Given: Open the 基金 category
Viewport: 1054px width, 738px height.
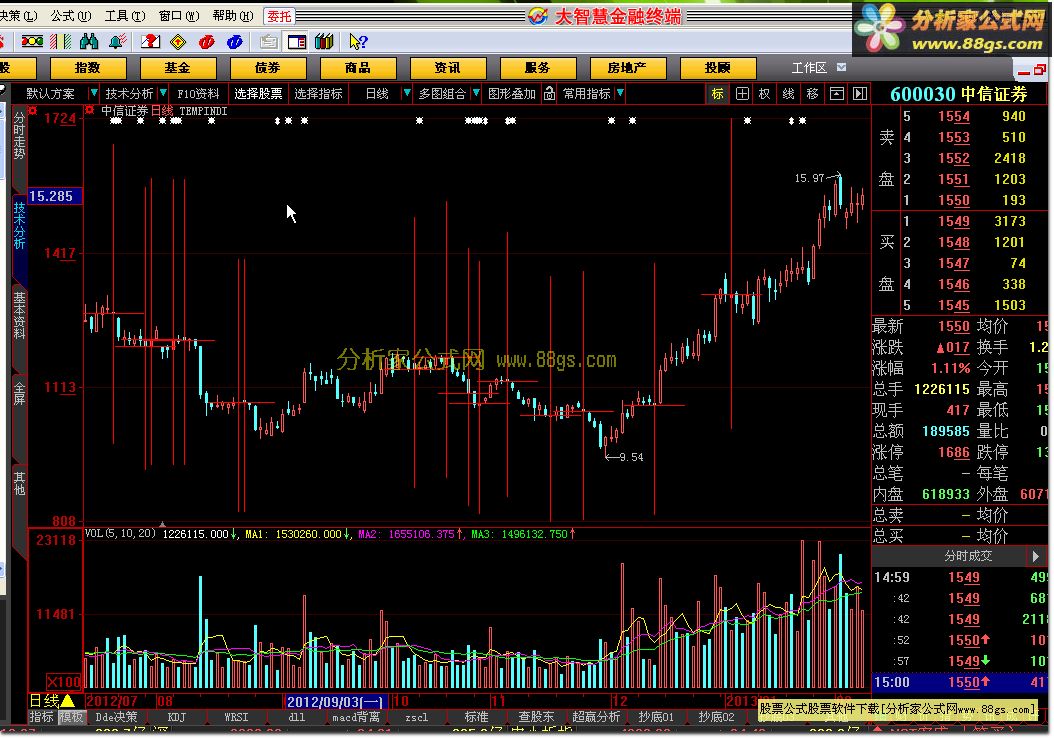Looking at the screenshot, I should (x=178, y=68).
